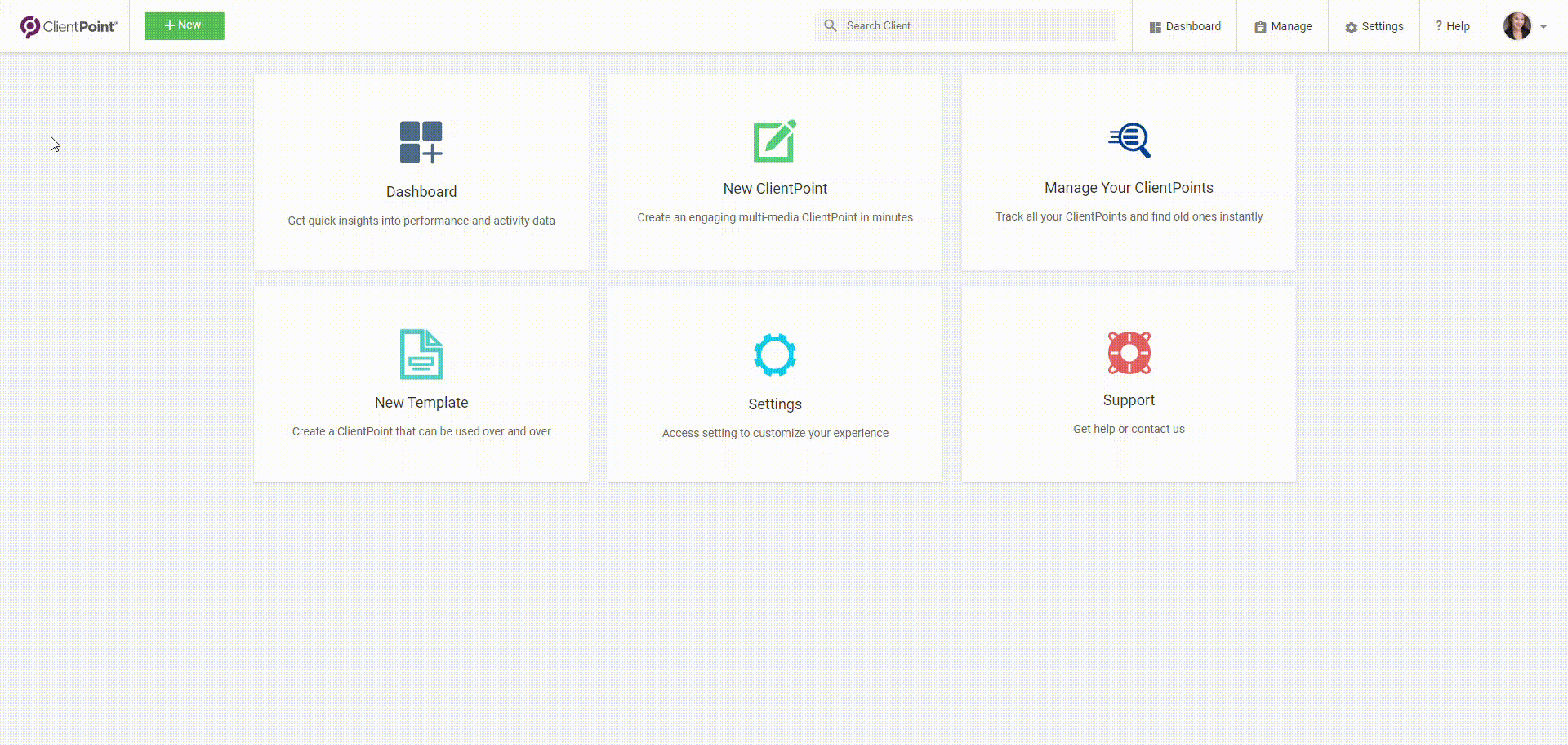Screen dimensions: 1568x745
Task: Open Settings in top navigation
Action: (1374, 26)
